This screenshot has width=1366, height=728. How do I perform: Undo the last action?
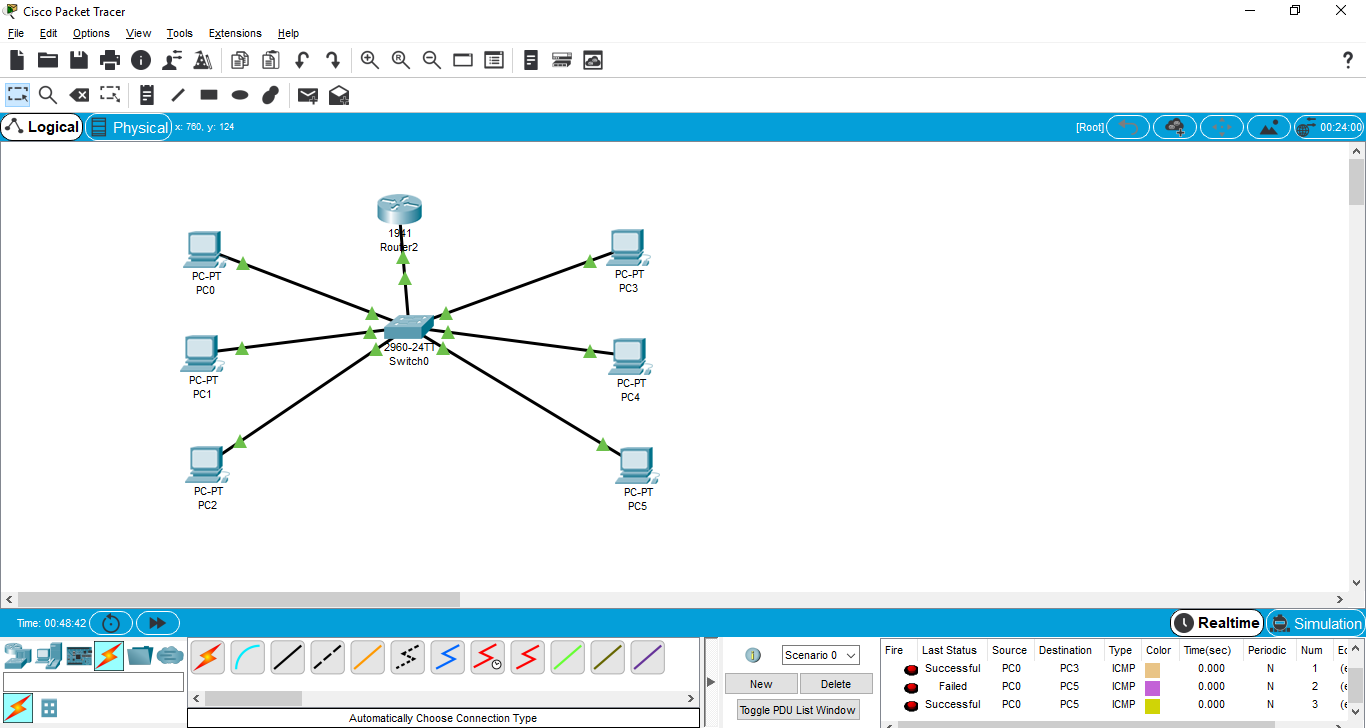302,60
